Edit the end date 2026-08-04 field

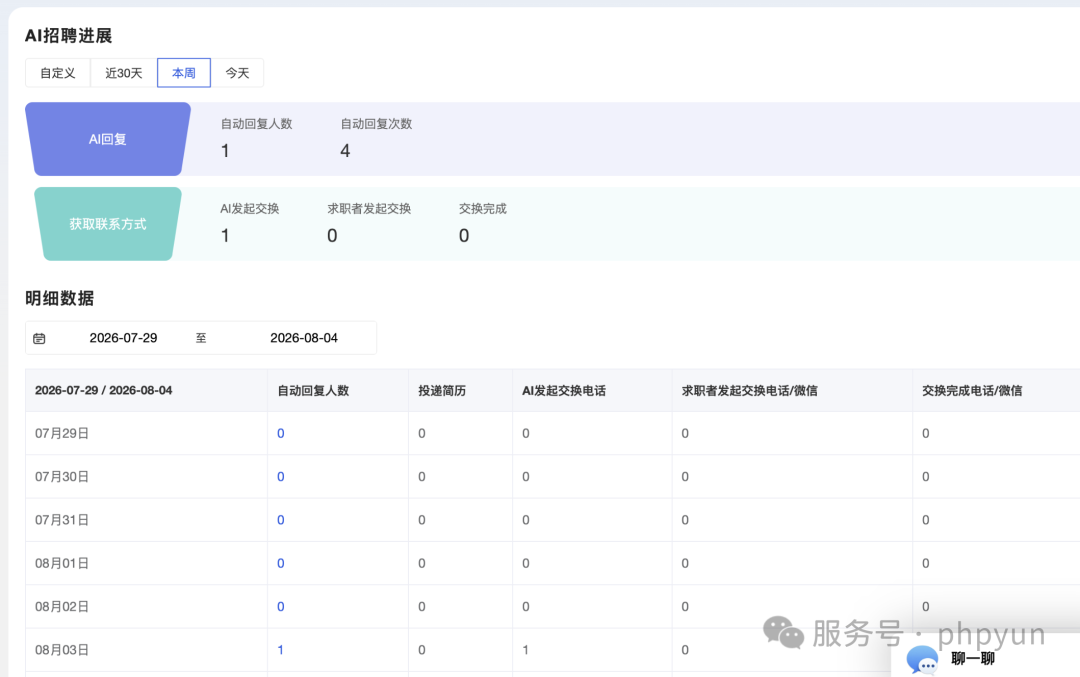(304, 338)
